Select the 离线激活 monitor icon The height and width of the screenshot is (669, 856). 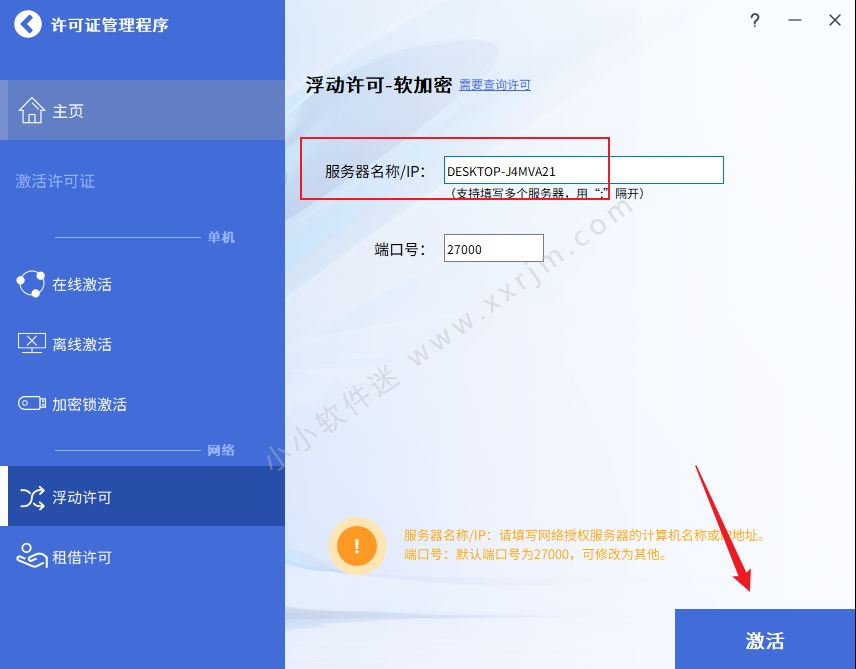(x=32, y=344)
